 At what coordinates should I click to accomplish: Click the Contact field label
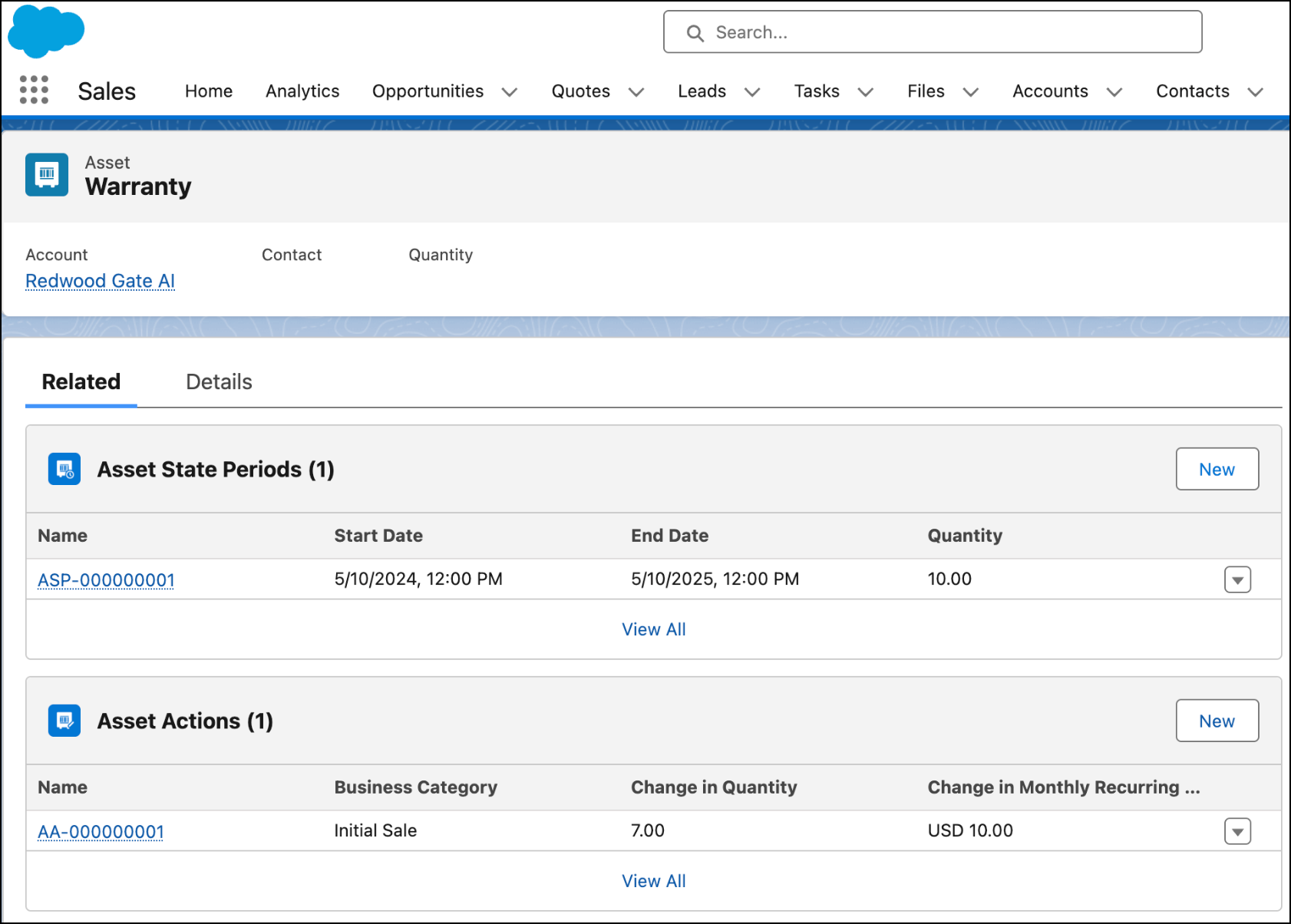click(292, 255)
